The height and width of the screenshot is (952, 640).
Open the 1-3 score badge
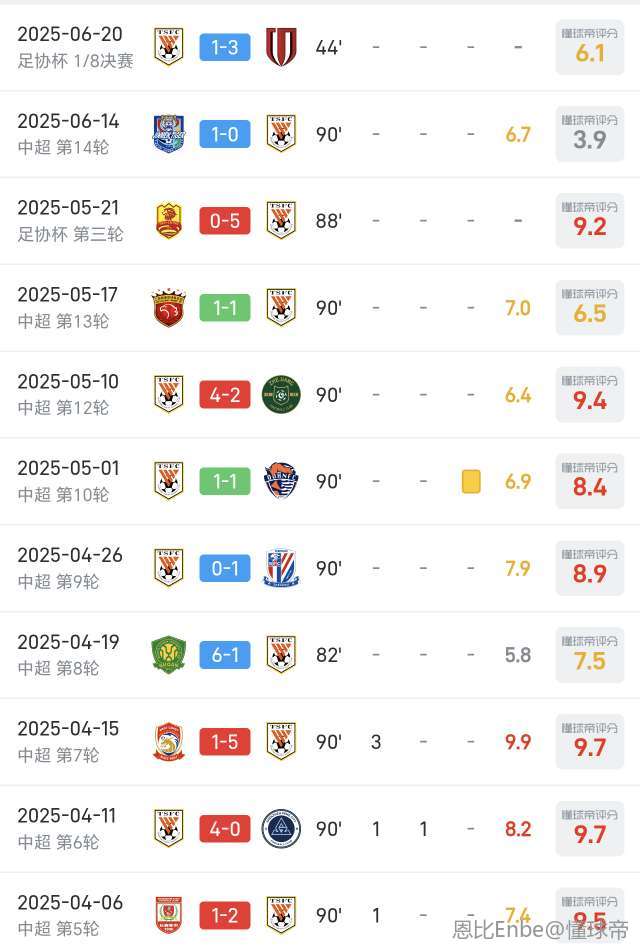(225, 47)
